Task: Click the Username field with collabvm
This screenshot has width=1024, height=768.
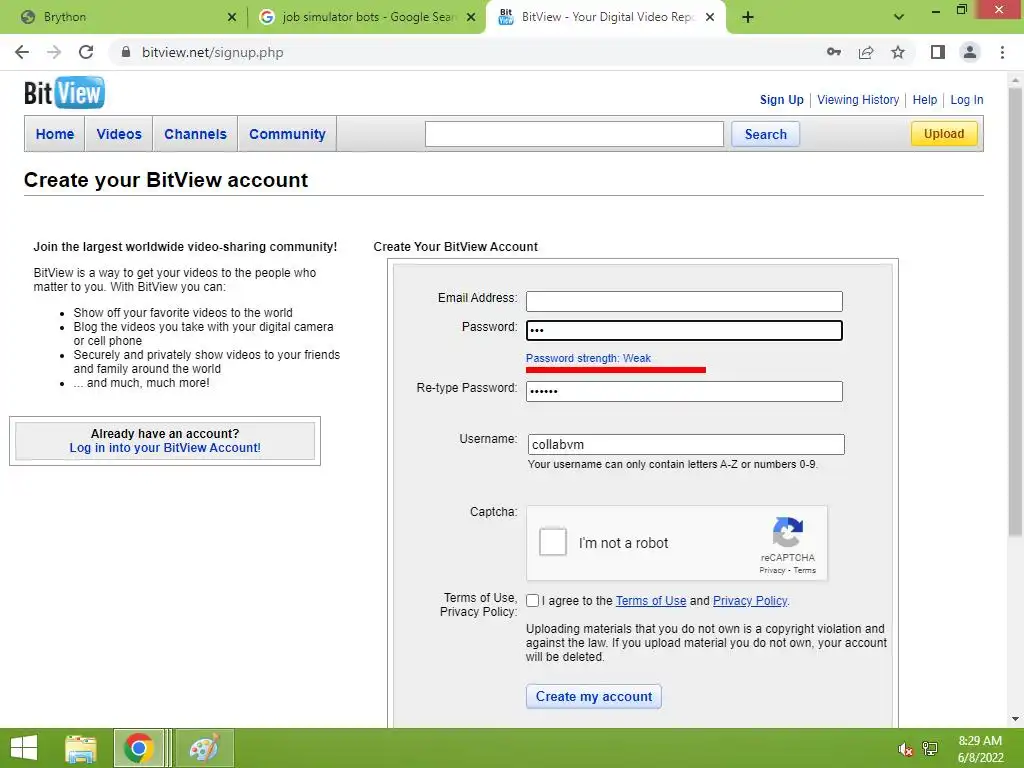Action: point(686,445)
